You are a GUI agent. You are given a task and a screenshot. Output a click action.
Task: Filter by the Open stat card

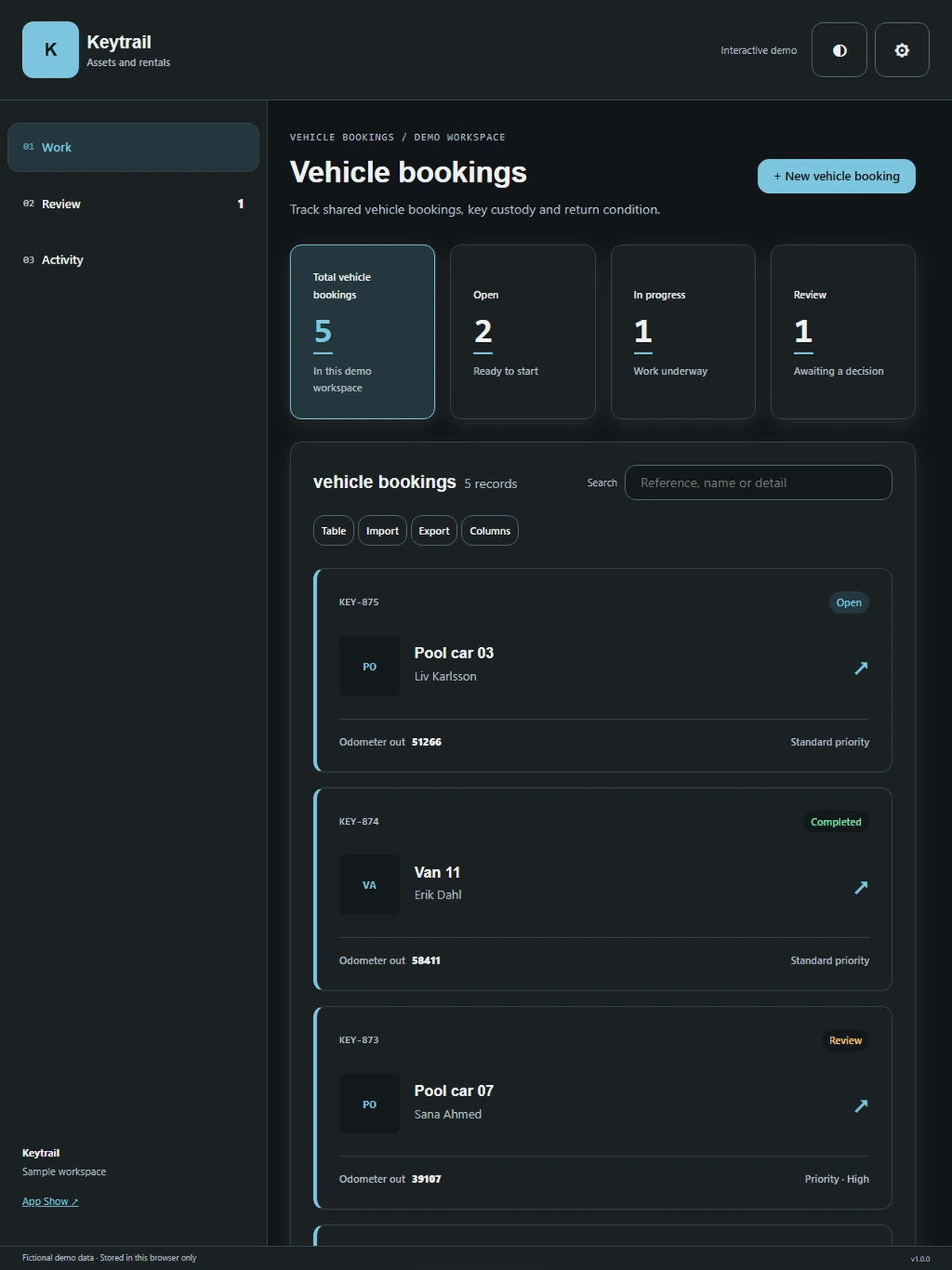523,332
